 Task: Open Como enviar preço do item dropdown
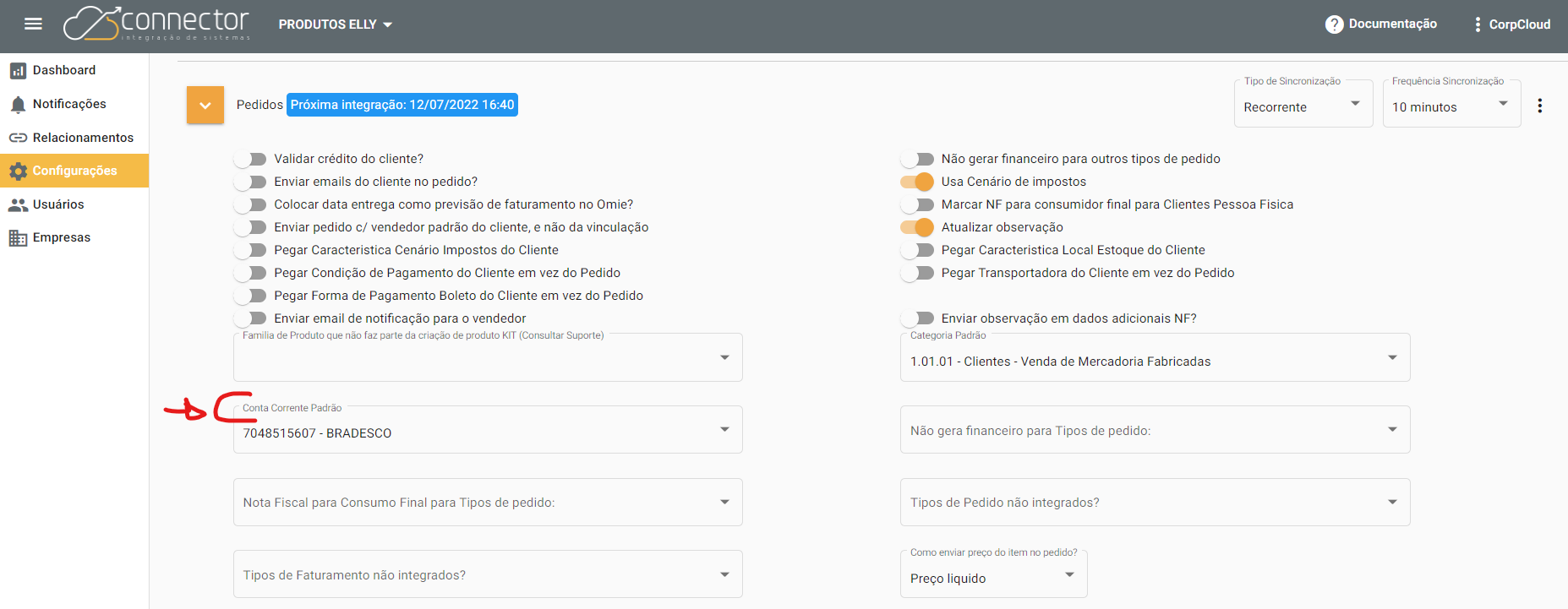(993, 574)
